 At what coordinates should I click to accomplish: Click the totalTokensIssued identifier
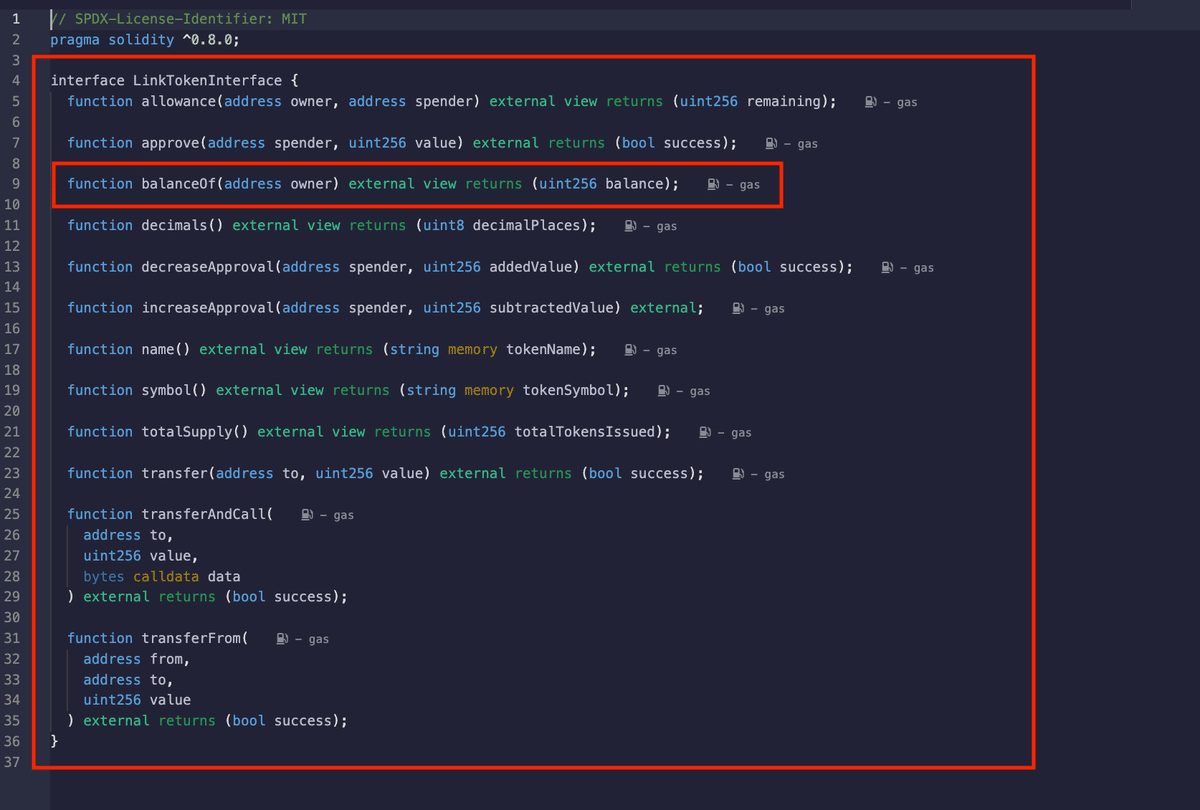tap(585, 432)
